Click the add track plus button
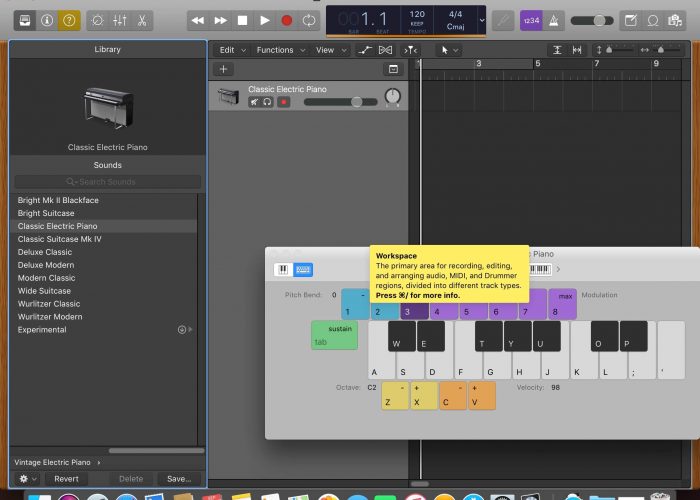The image size is (700, 500). coord(224,69)
